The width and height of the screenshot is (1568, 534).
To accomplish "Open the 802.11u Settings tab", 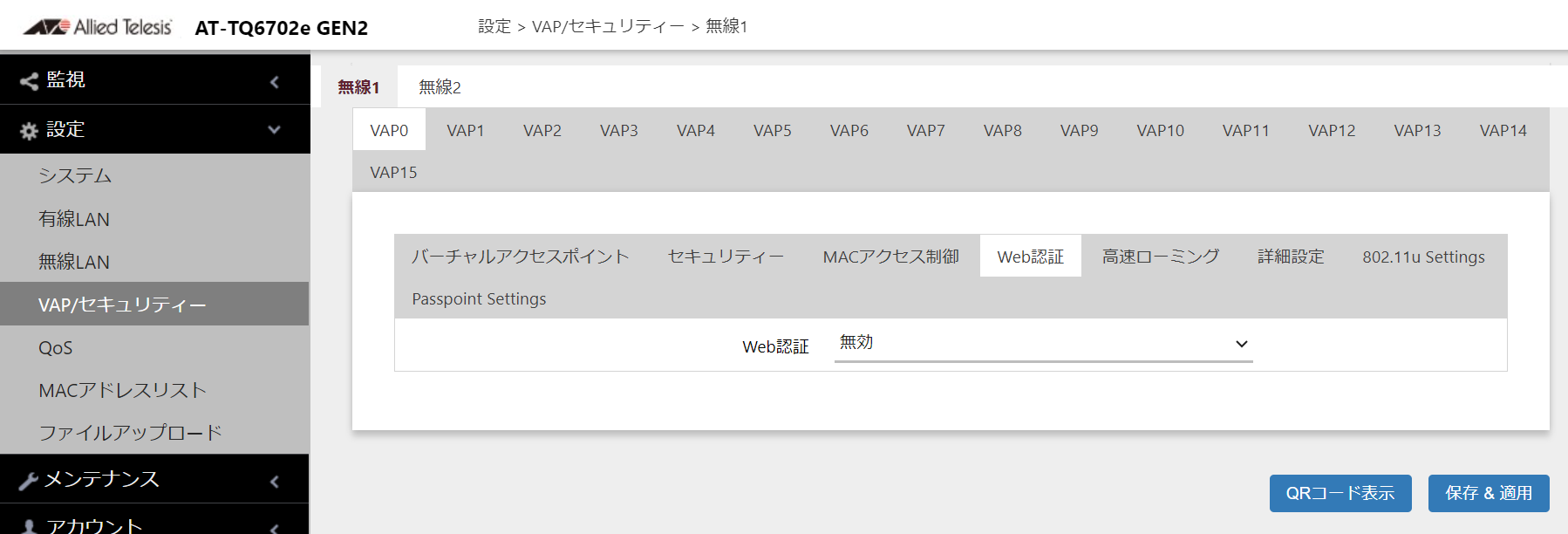I will coord(1424,257).
